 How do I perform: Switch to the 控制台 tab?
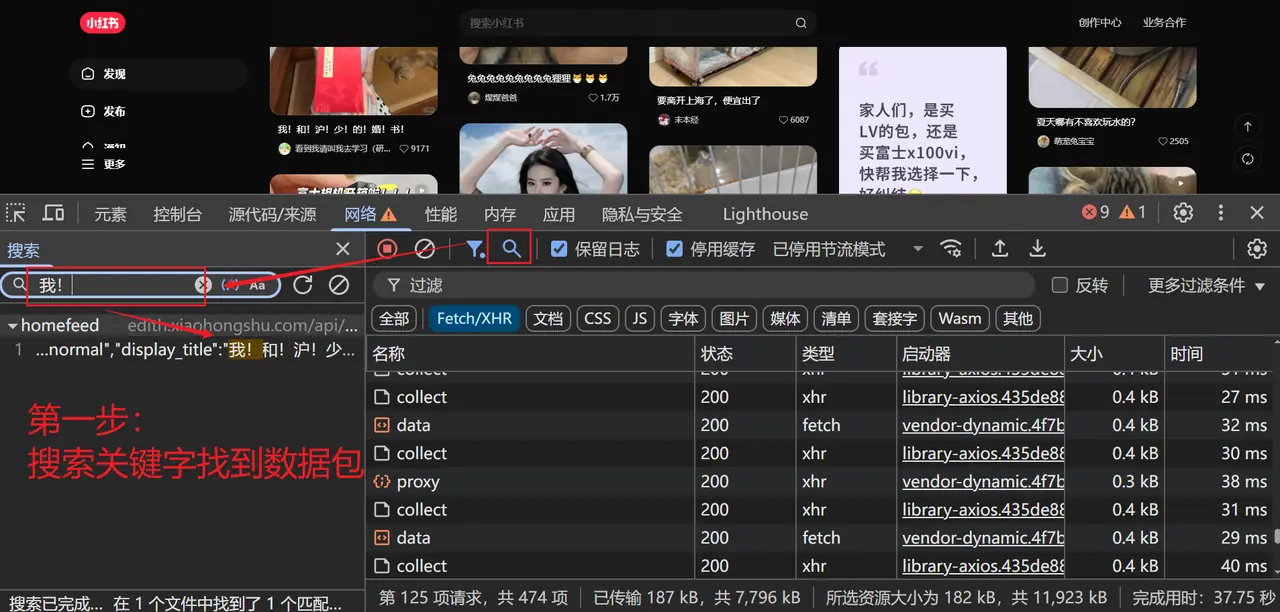pos(177,214)
